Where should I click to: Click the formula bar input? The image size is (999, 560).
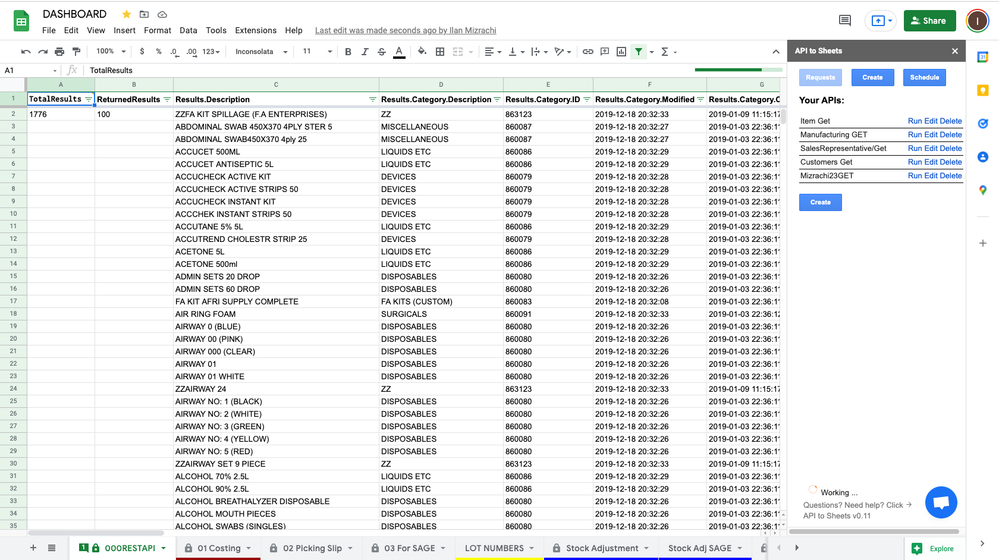click(x=389, y=70)
